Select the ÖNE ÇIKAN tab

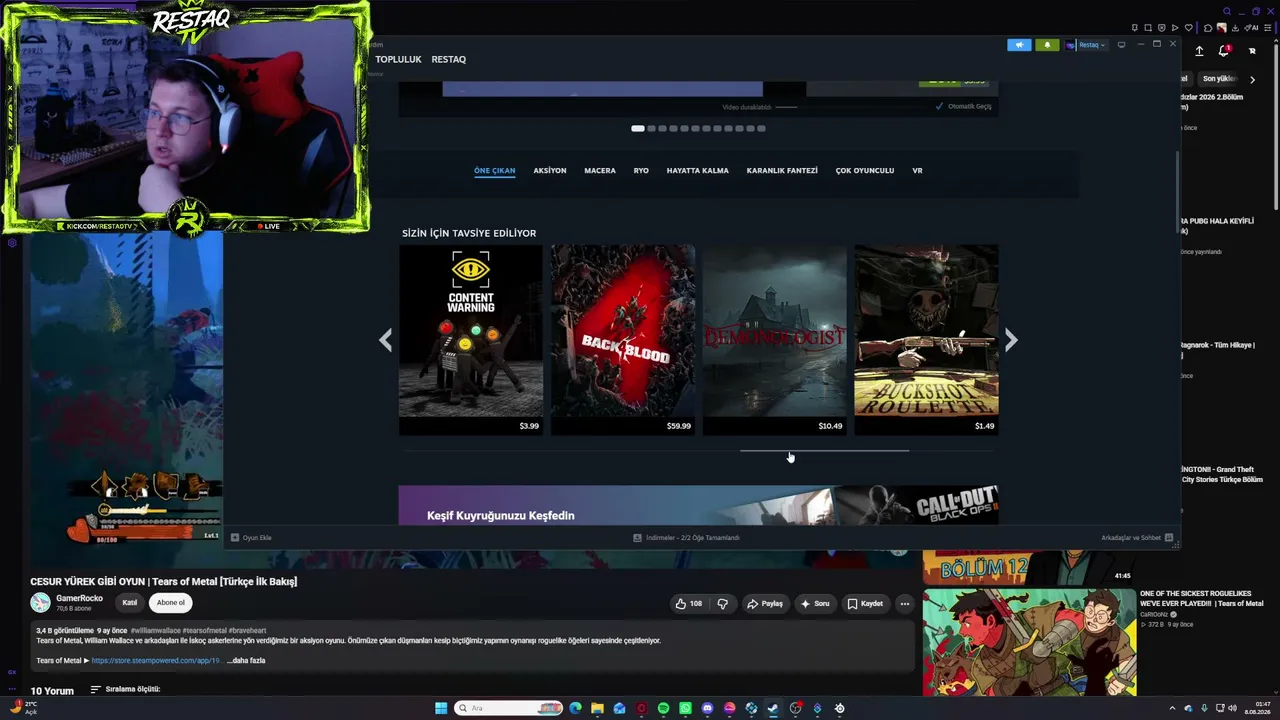click(495, 171)
